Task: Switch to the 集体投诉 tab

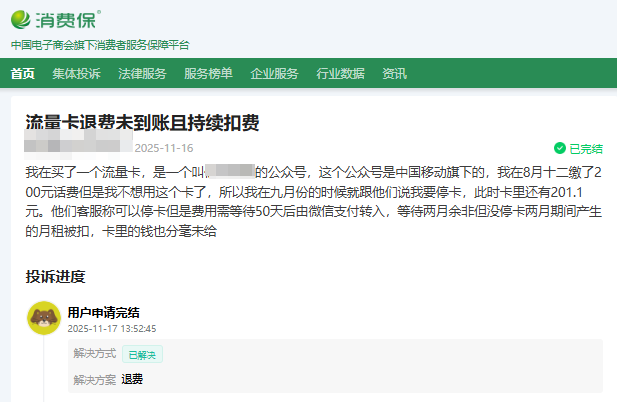Action: tap(76, 73)
